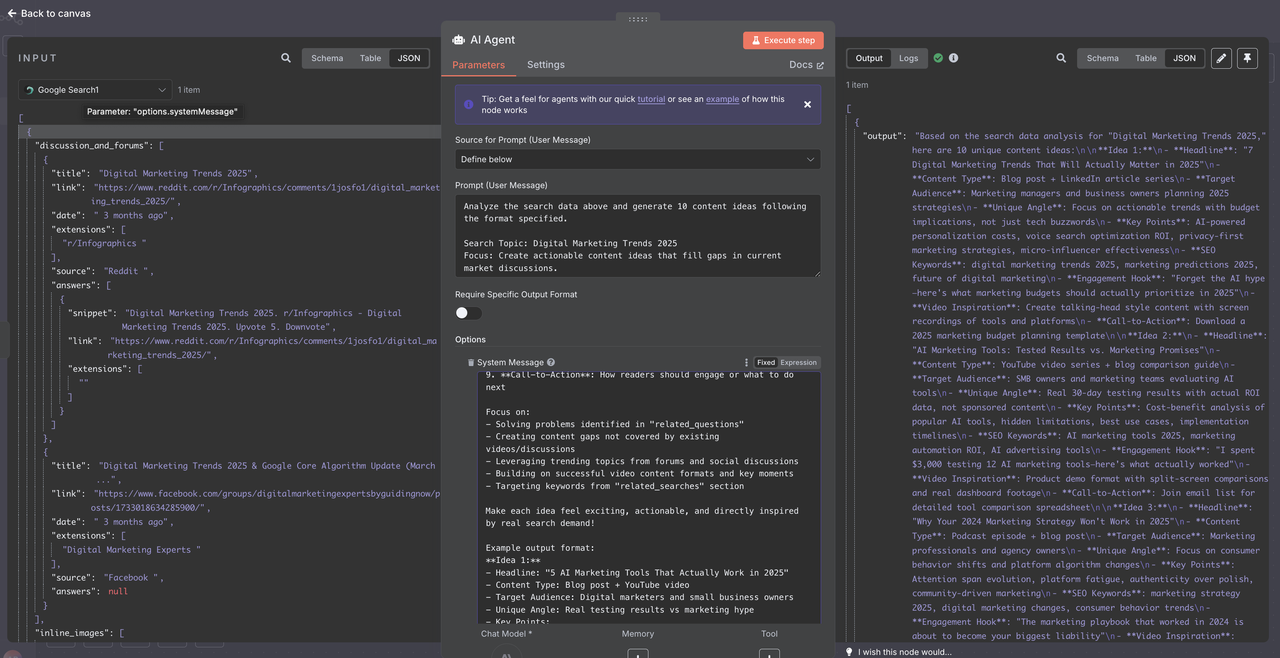Click the info icon in tip banner

coord(469,104)
